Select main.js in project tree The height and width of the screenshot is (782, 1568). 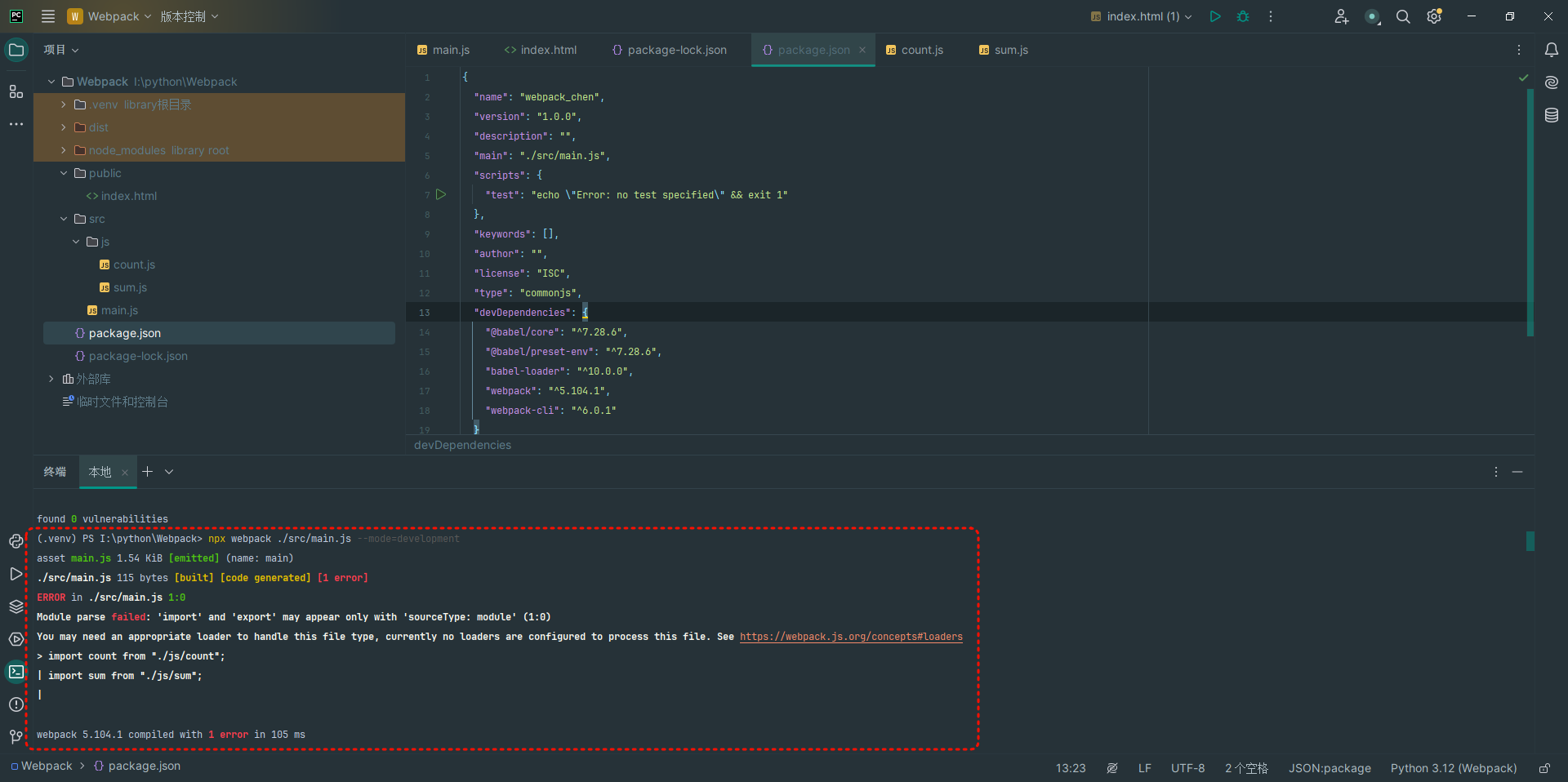pyautogui.click(x=119, y=310)
